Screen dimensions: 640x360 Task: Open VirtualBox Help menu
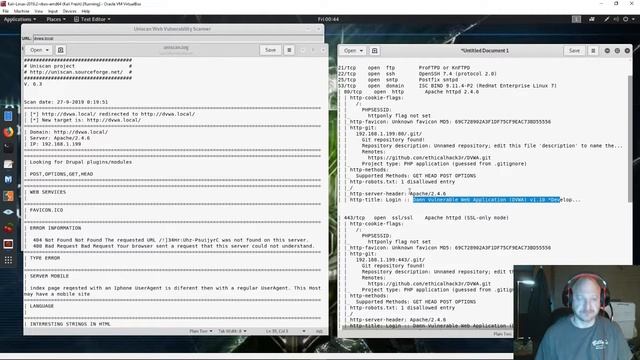[86, 11]
